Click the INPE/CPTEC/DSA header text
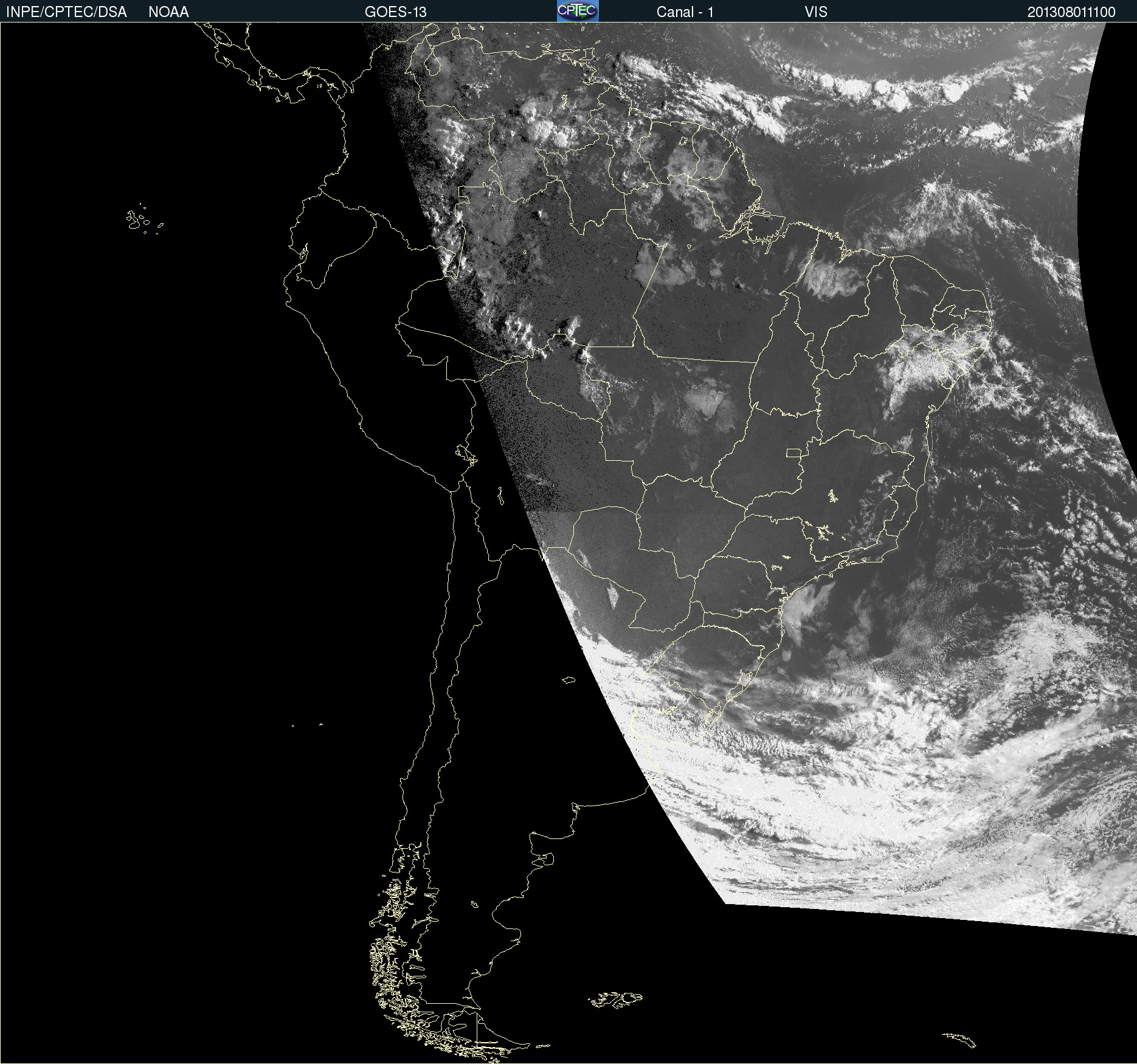1137x1064 pixels. pos(66,12)
